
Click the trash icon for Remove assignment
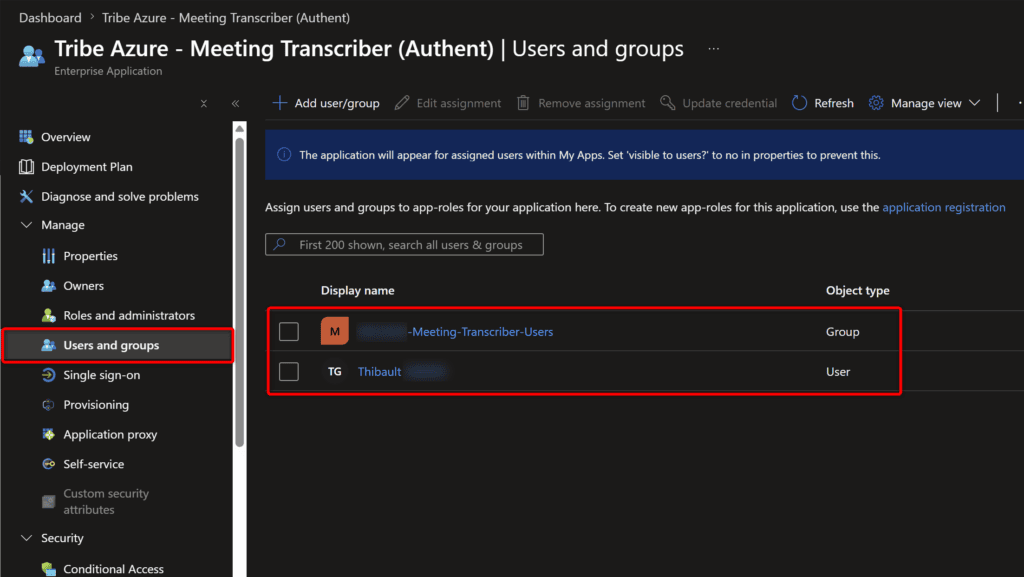[523, 103]
